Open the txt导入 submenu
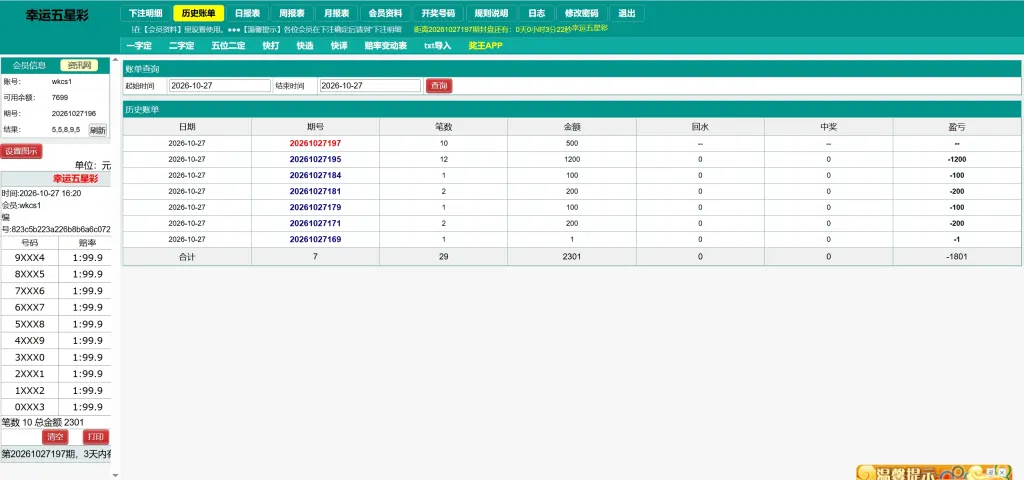The width and height of the screenshot is (1024, 480). coord(438,46)
